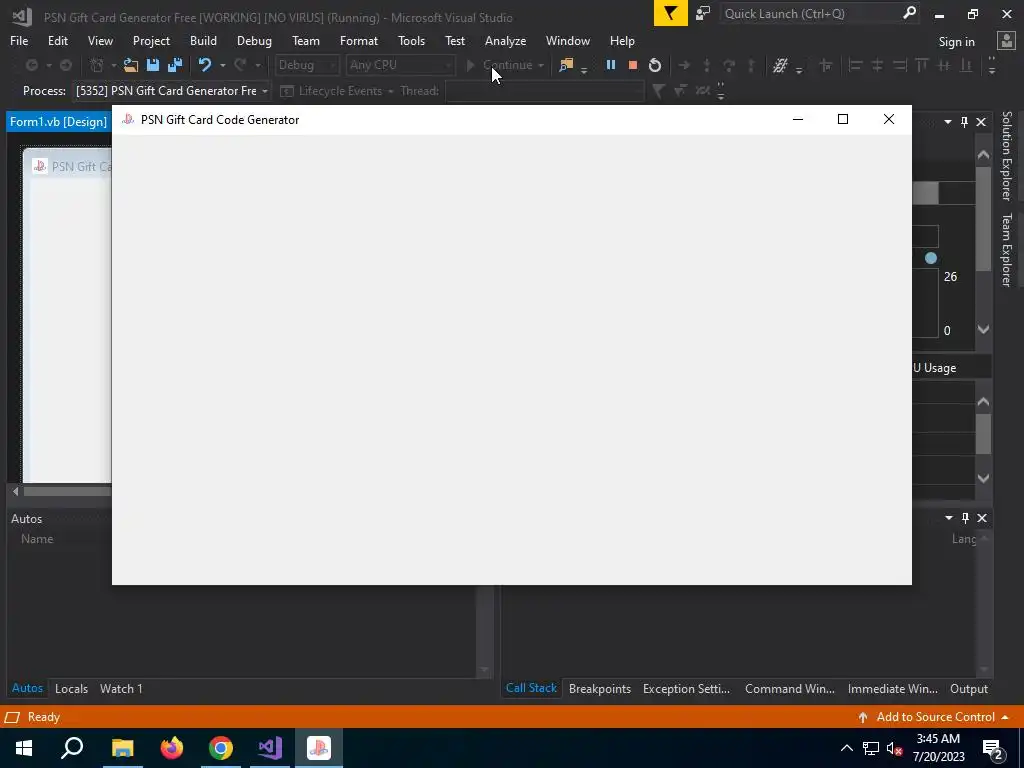Switch to the Locals tab
The height and width of the screenshot is (768, 1024).
coord(71,688)
